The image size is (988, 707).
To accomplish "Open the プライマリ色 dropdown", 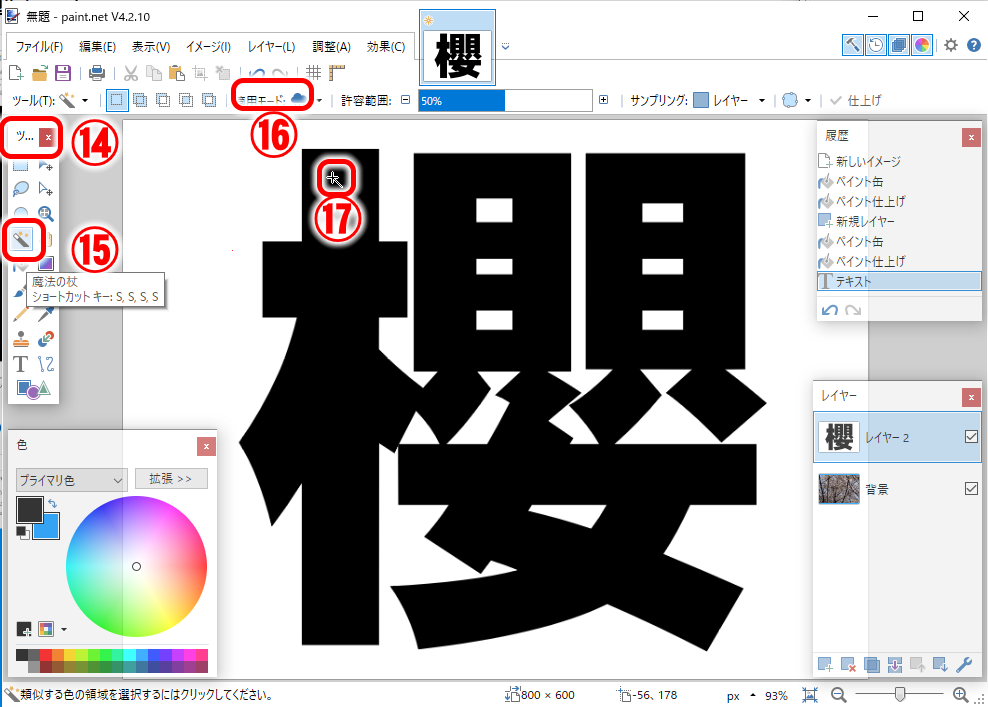I will click(72, 480).
